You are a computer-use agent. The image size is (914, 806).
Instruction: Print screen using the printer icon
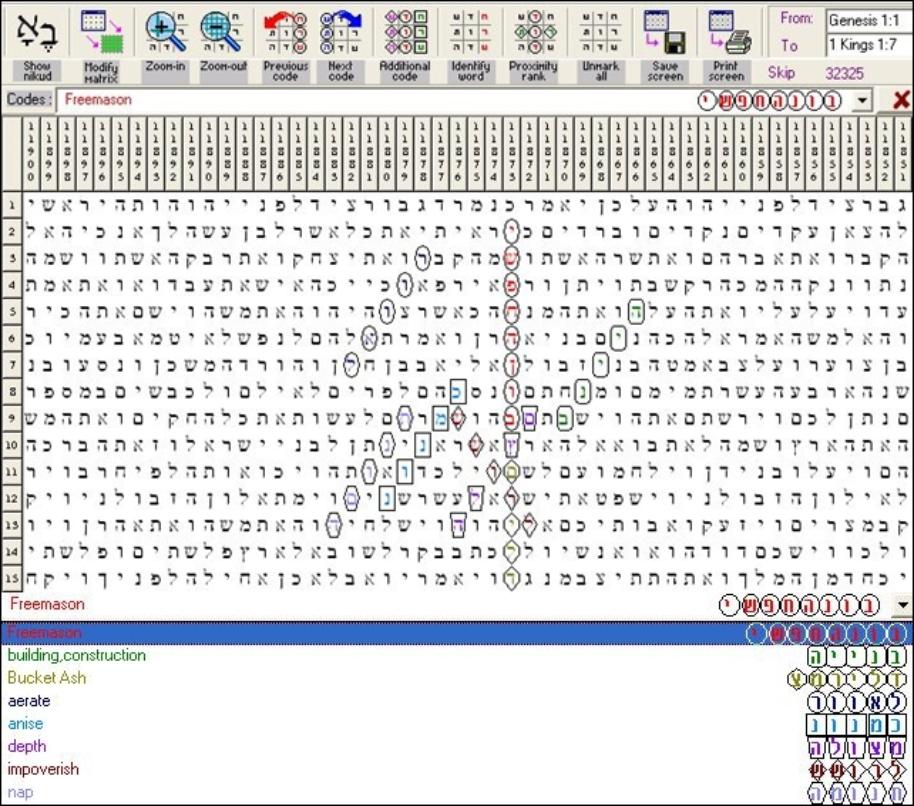[727, 32]
